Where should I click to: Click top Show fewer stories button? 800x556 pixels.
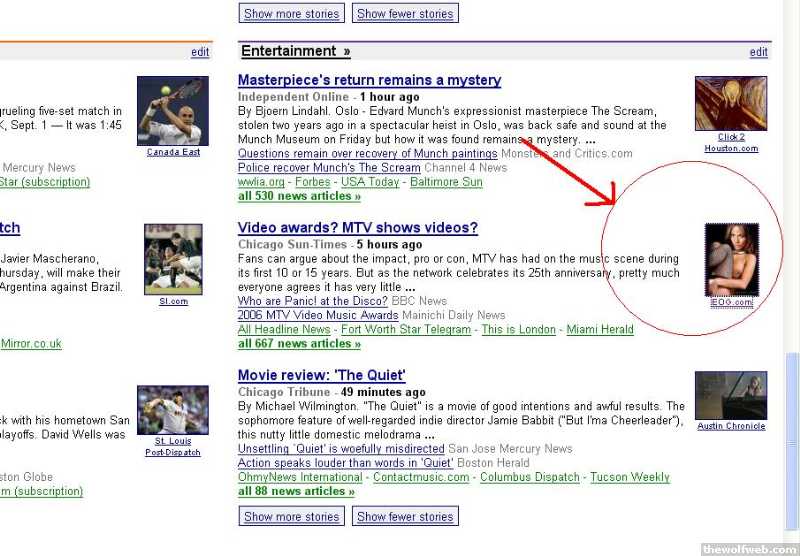[x=405, y=14]
